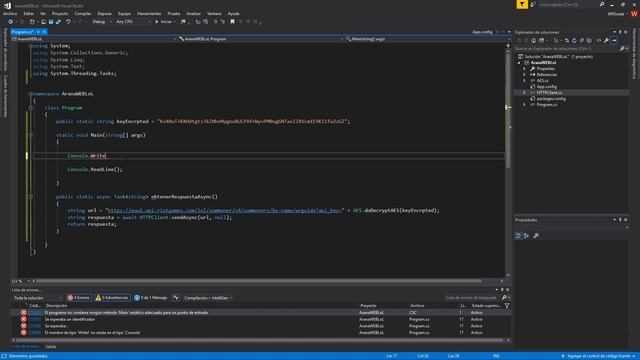This screenshot has width=640, height=360.
Task: Toggle the 0 de 1 Mensaje filter
Action: (151, 298)
